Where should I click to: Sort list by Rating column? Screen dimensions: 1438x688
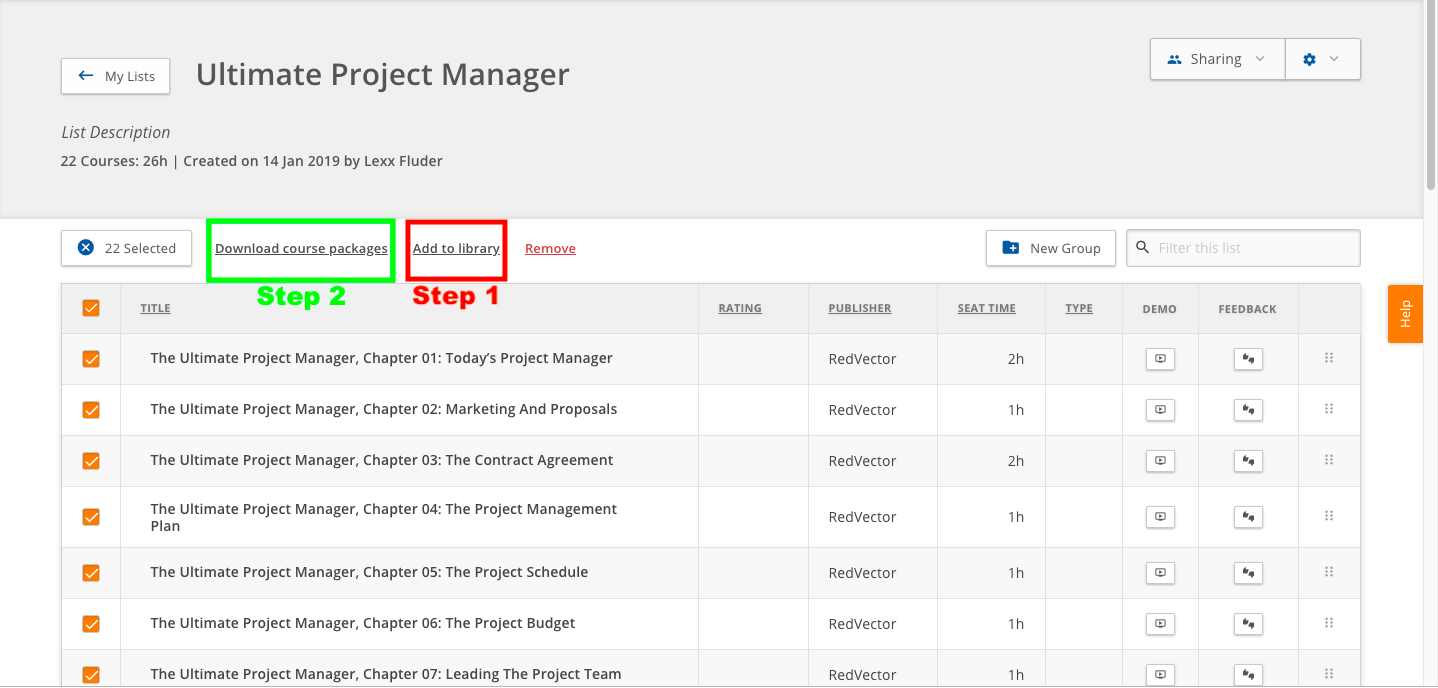click(x=740, y=308)
